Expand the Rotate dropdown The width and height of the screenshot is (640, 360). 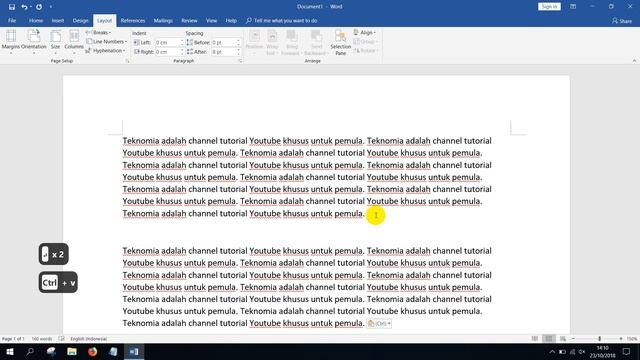365,51
